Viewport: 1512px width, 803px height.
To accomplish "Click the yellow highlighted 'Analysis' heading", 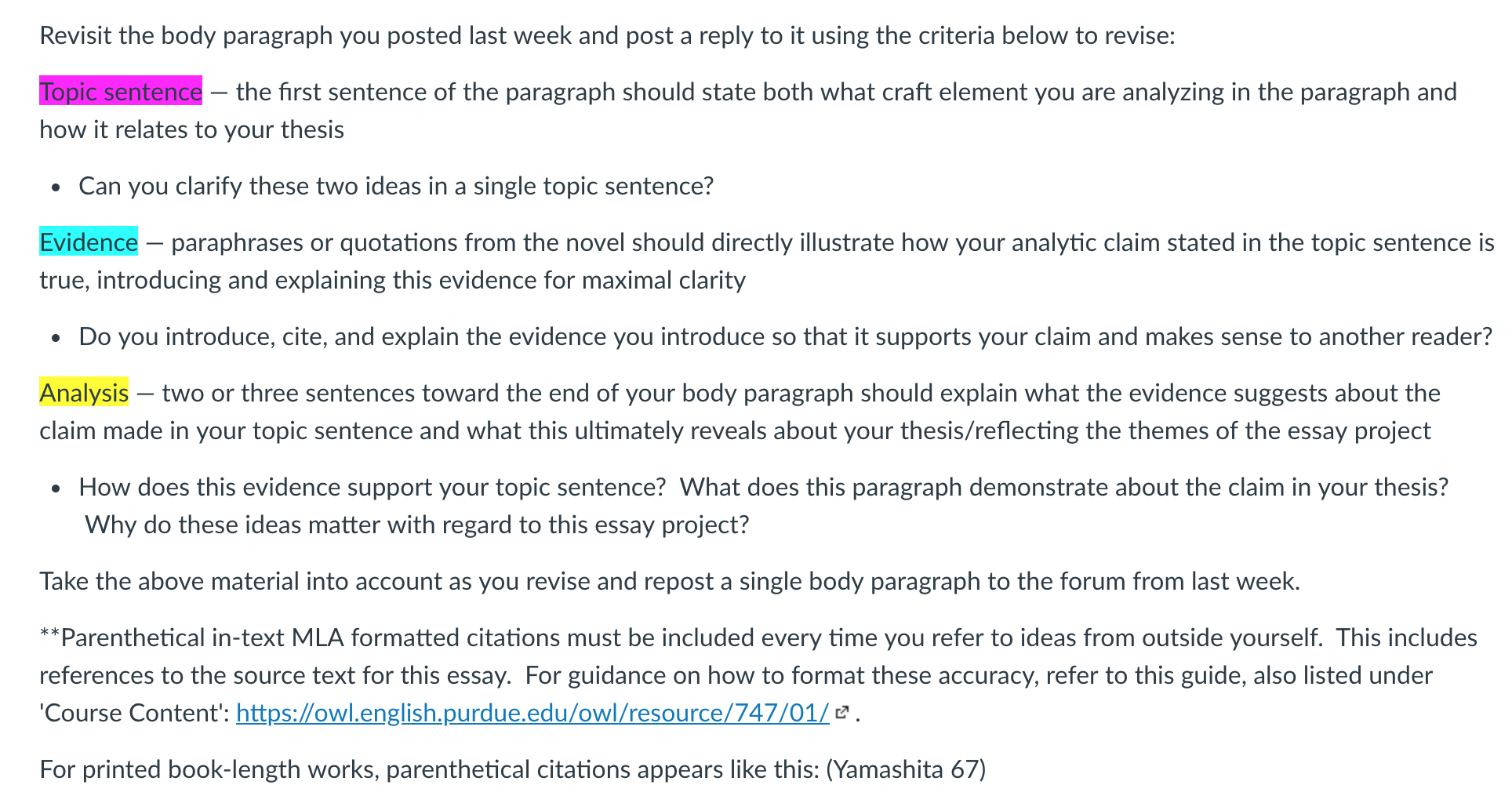I will click(x=84, y=393).
